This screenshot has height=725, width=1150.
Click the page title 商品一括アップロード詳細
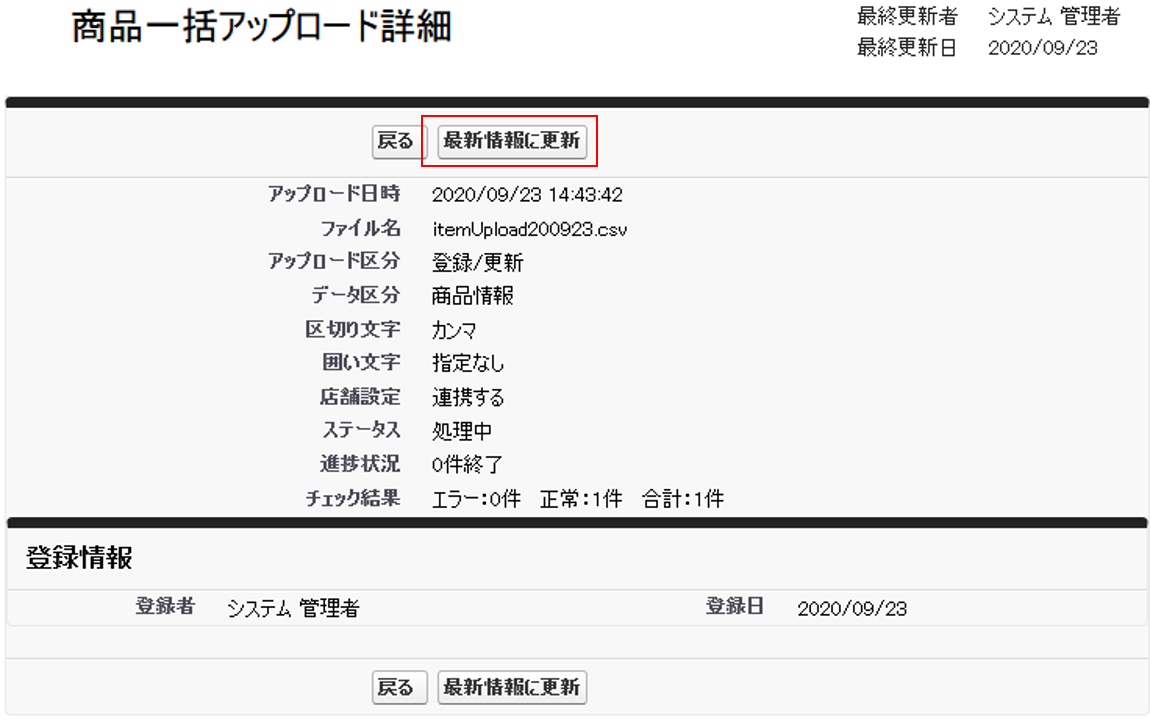261,27
